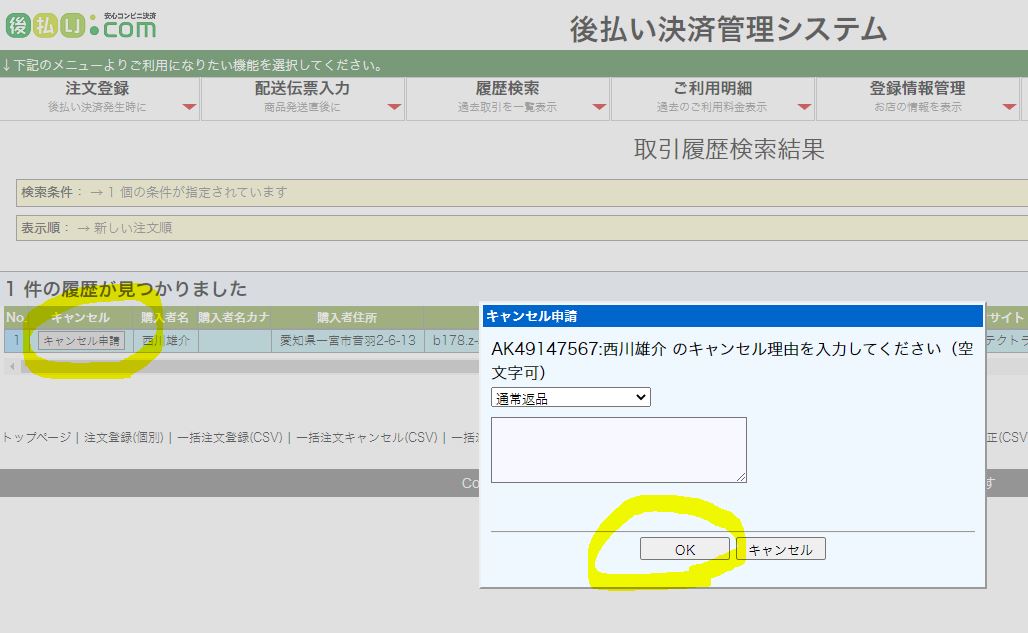Click the 購入者住所 column header
Image resolution: width=1028 pixels, height=633 pixels.
[347, 318]
